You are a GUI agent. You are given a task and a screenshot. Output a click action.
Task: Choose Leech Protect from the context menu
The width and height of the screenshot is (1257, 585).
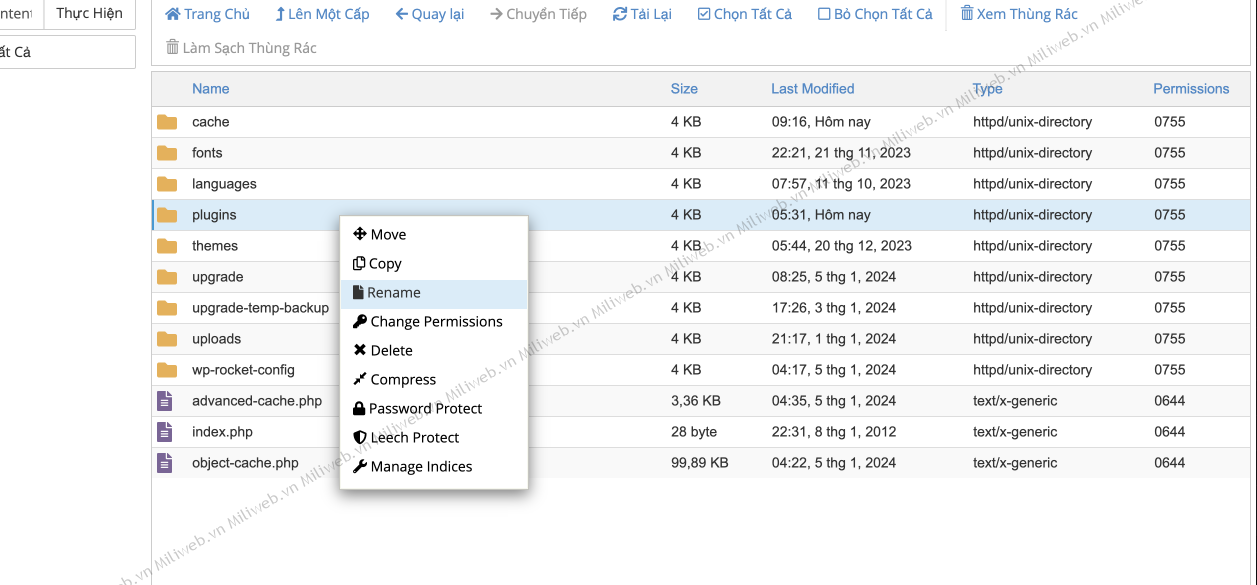[x=413, y=437]
